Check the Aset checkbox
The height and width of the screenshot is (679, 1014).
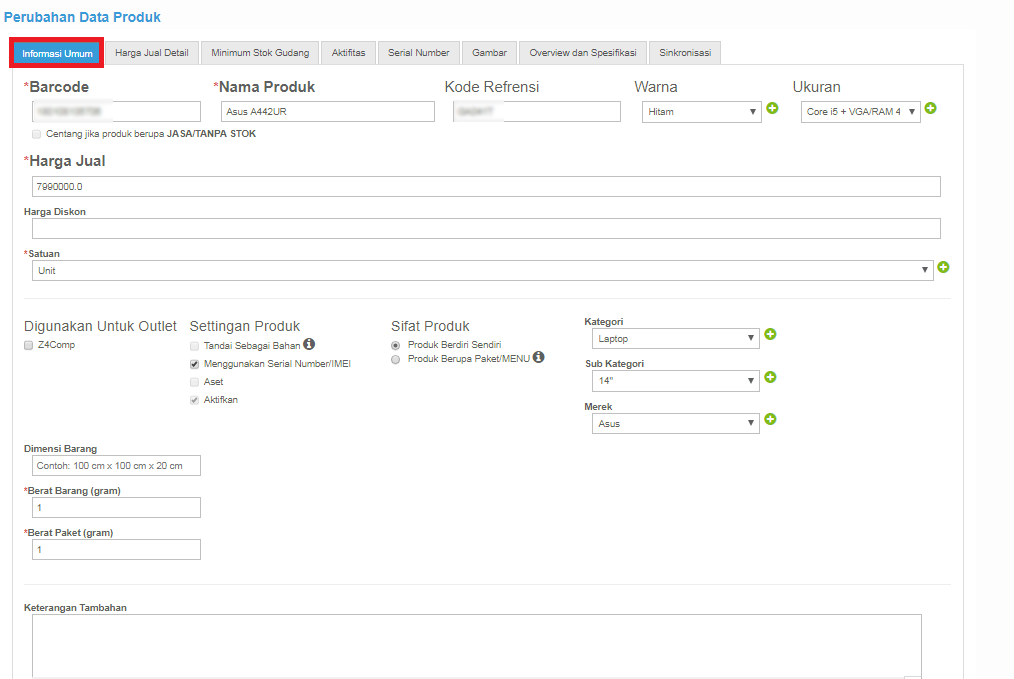click(x=195, y=382)
